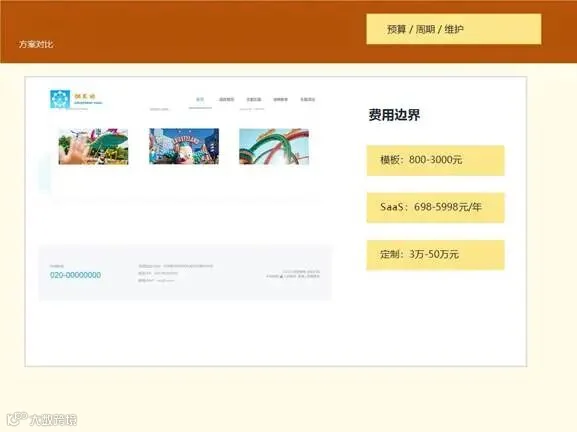Viewport: 577px width, 432px height.
Task: Click the address text lines in footer
Action: pos(176,273)
